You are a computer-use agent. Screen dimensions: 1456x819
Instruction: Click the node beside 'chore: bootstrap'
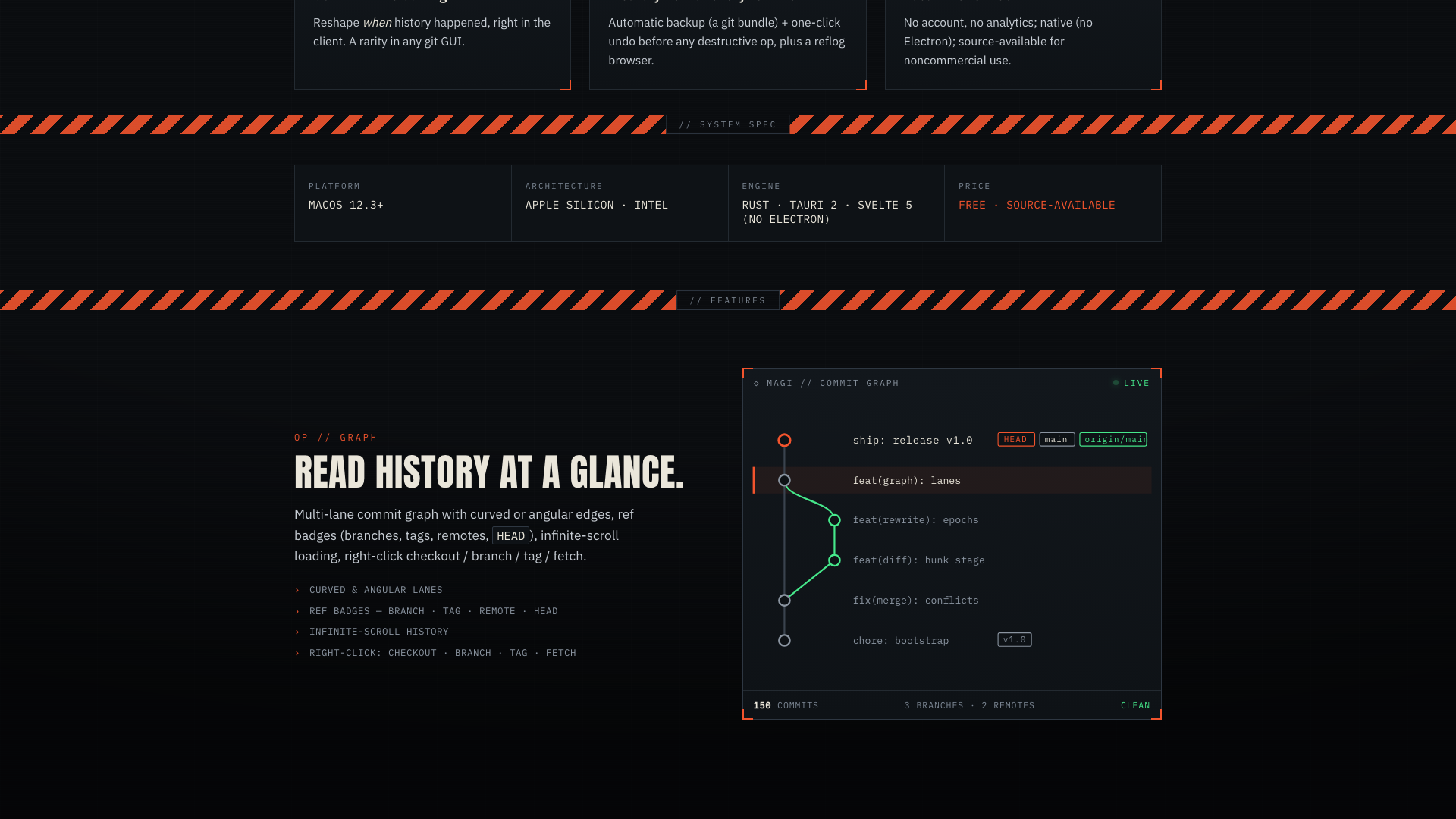click(x=784, y=641)
